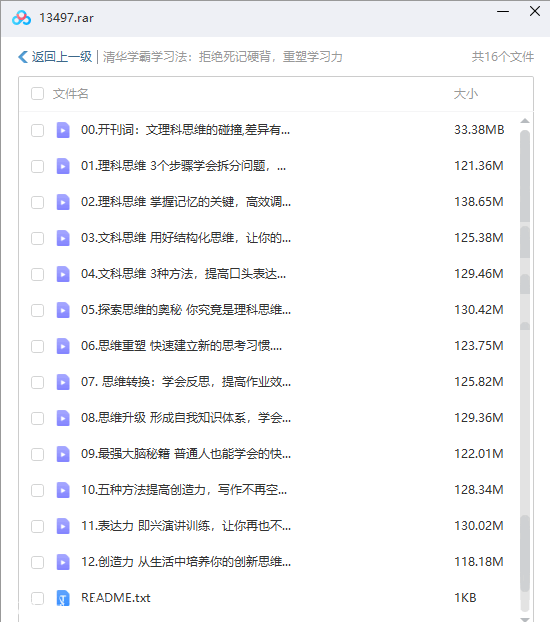Image resolution: width=550 pixels, height=622 pixels.
Task: Click the scroll-up arrow of file list
Action: tap(525, 121)
